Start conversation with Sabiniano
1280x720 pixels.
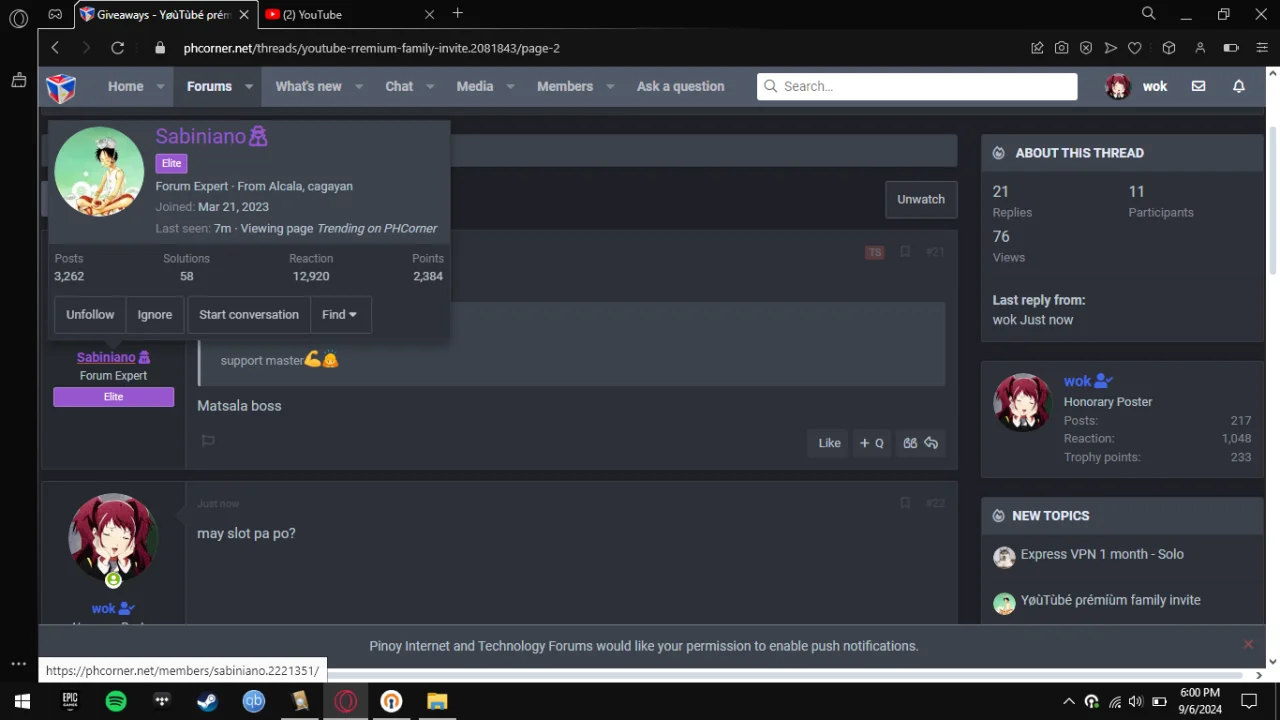(249, 314)
